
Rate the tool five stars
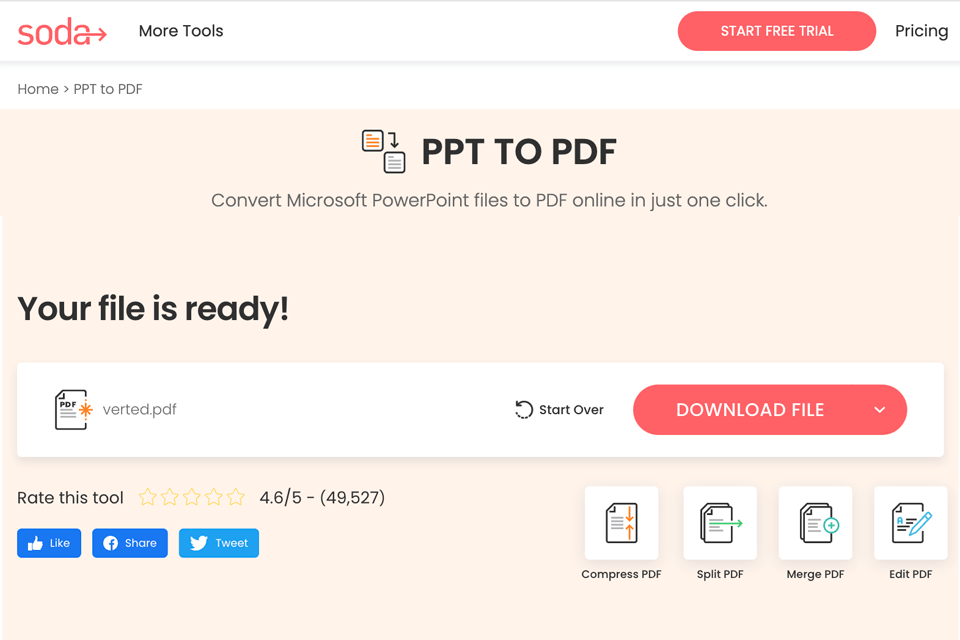(x=236, y=497)
